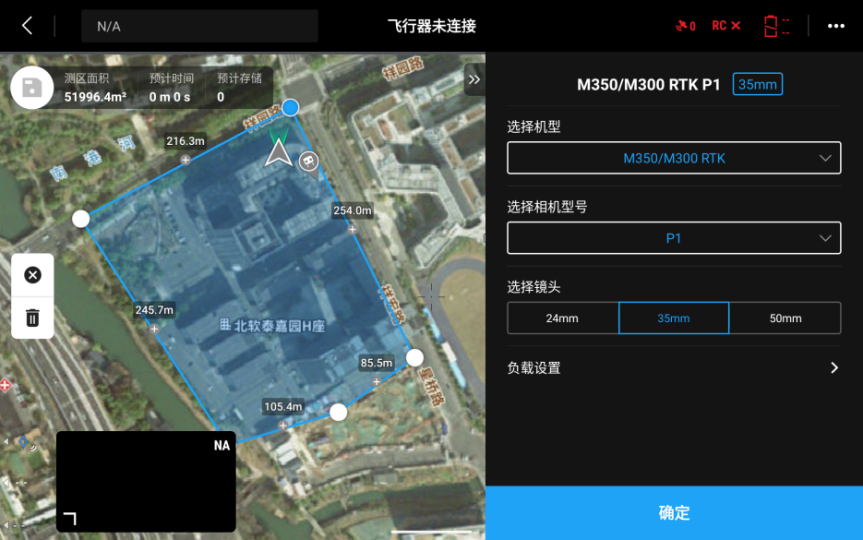Tap the N/A mission name field
The height and width of the screenshot is (540, 863).
[x=199, y=26]
